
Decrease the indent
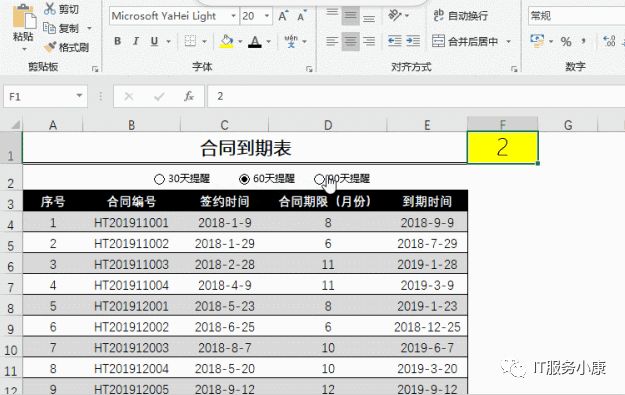(x=395, y=41)
